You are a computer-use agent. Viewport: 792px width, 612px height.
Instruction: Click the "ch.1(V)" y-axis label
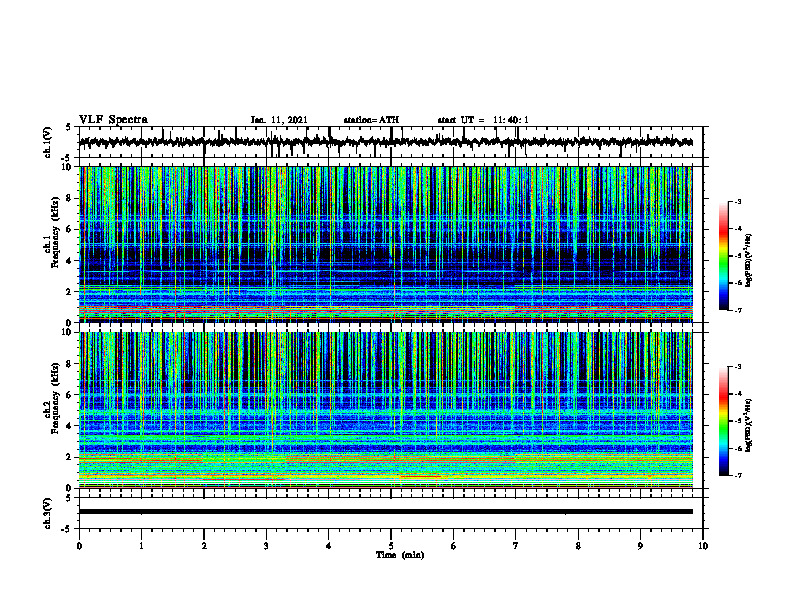tap(48, 142)
